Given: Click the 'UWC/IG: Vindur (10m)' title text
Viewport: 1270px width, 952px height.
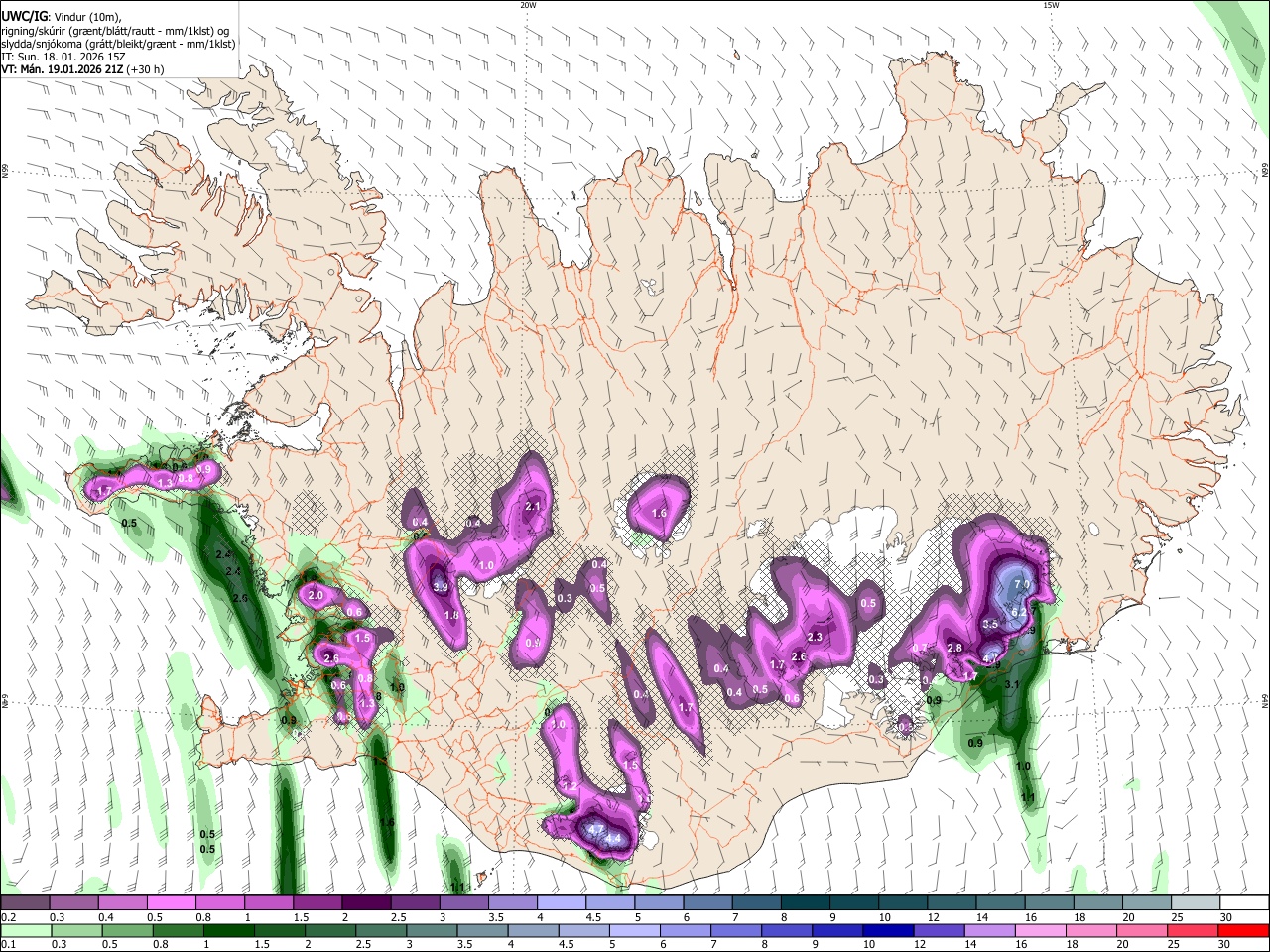Looking at the screenshot, I should pyautogui.click(x=61, y=17).
